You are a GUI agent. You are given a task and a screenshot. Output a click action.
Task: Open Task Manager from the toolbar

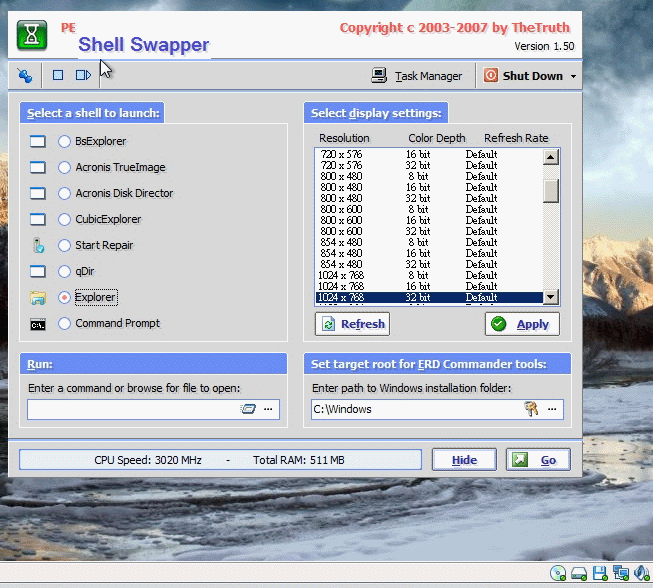tap(417, 76)
